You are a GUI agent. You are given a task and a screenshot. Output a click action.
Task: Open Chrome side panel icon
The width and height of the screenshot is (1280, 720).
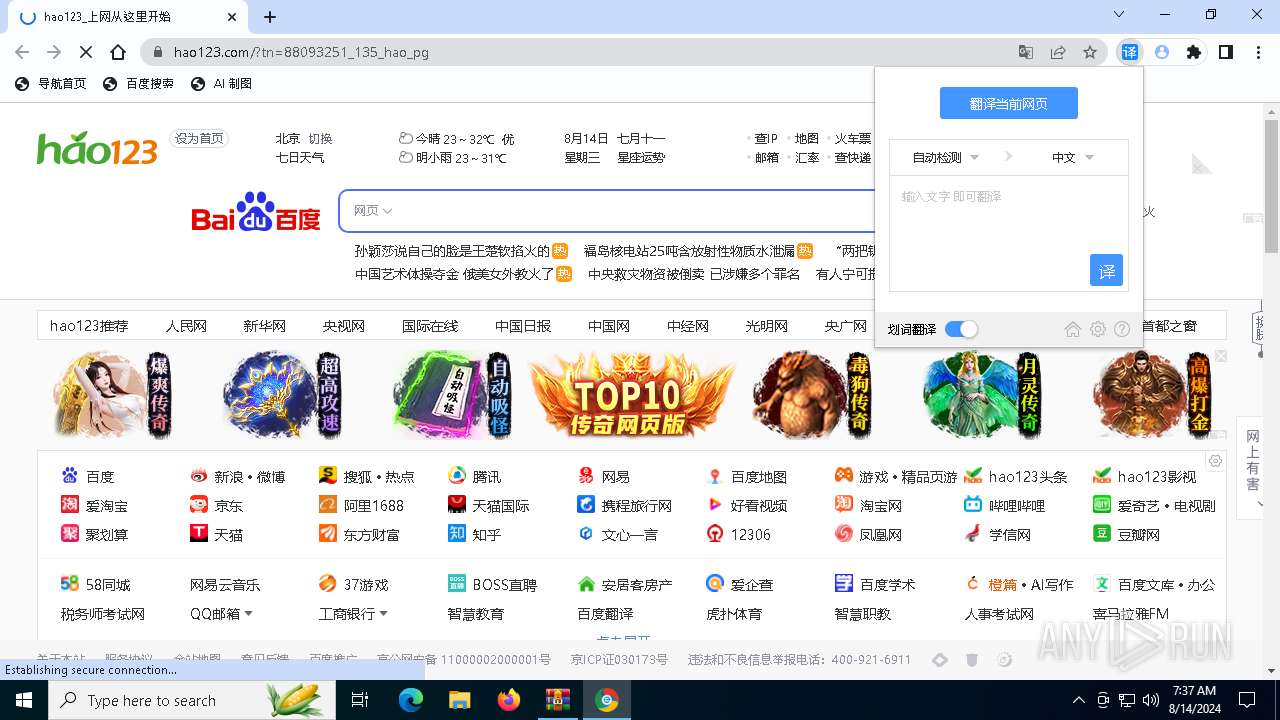[x=1226, y=52]
